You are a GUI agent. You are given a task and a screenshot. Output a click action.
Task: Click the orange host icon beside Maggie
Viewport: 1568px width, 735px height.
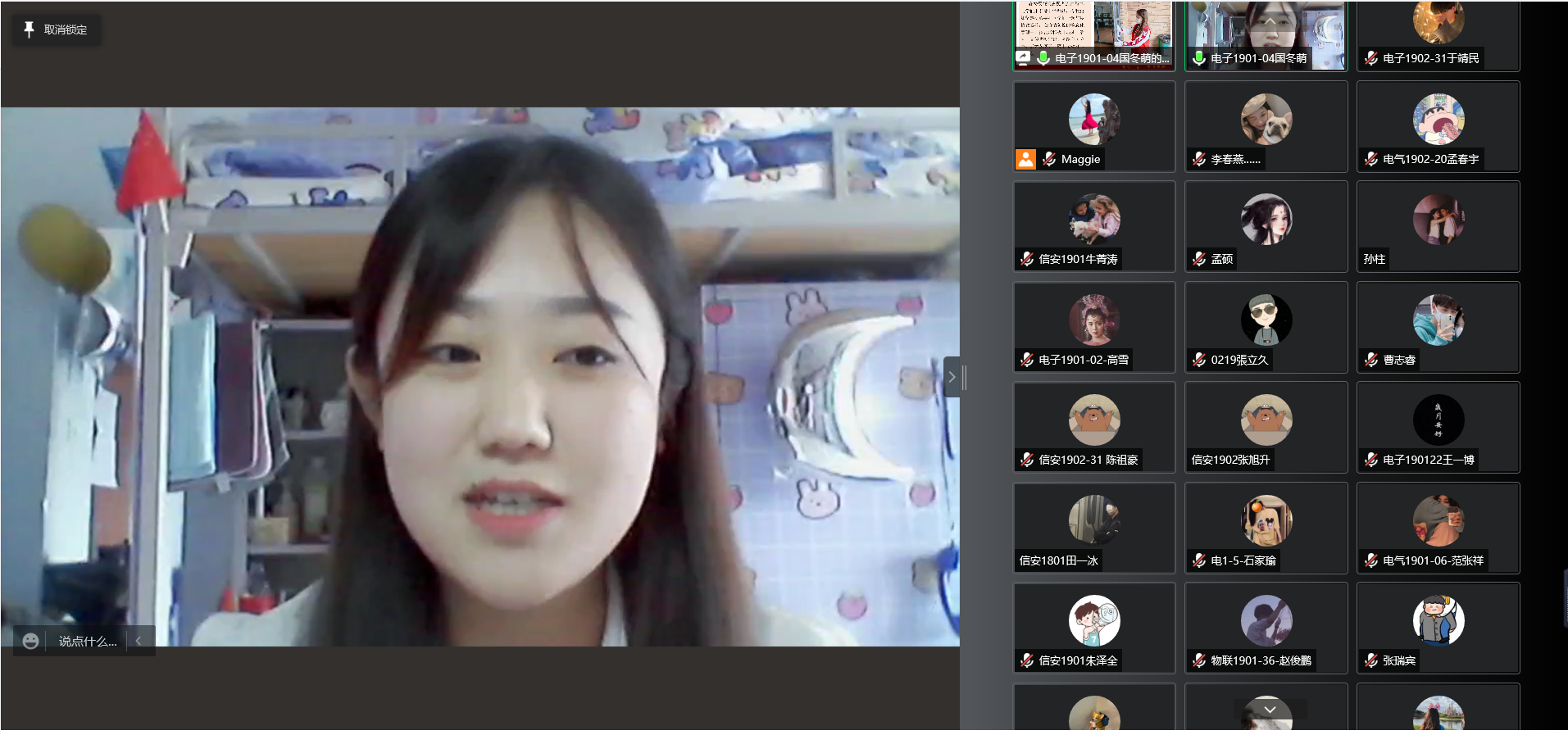pyautogui.click(x=1026, y=159)
